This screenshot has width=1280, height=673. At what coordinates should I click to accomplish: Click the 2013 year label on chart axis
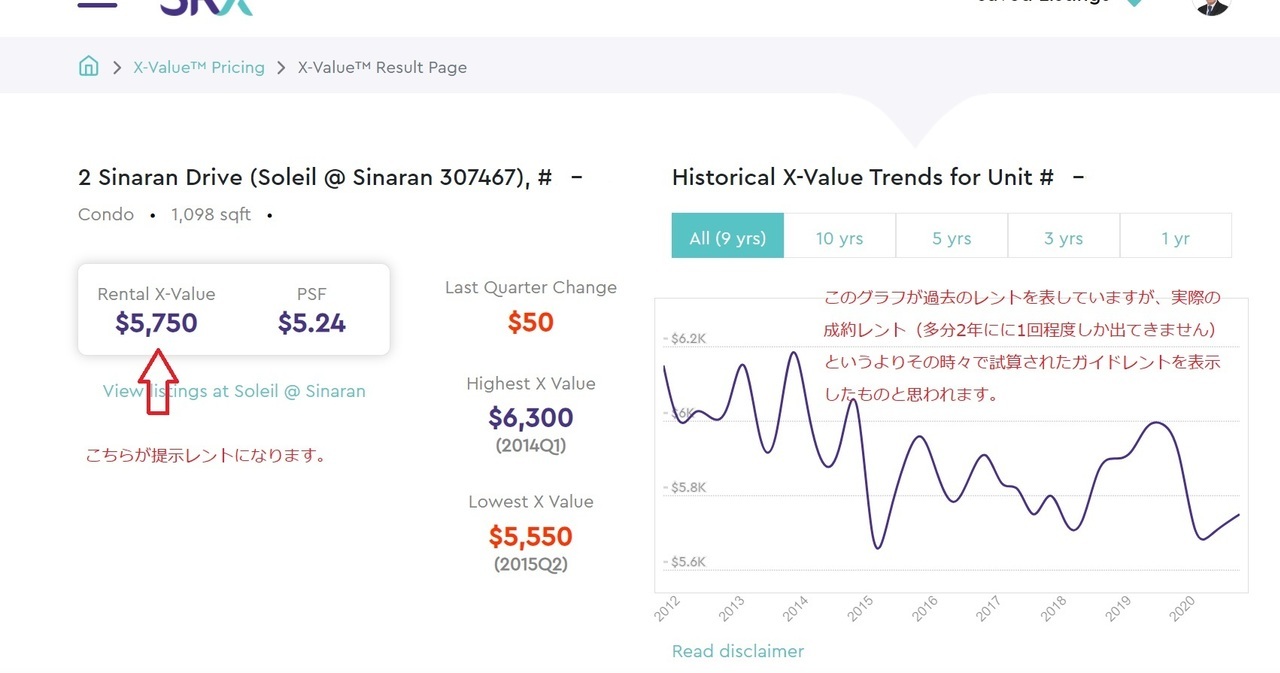click(732, 608)
